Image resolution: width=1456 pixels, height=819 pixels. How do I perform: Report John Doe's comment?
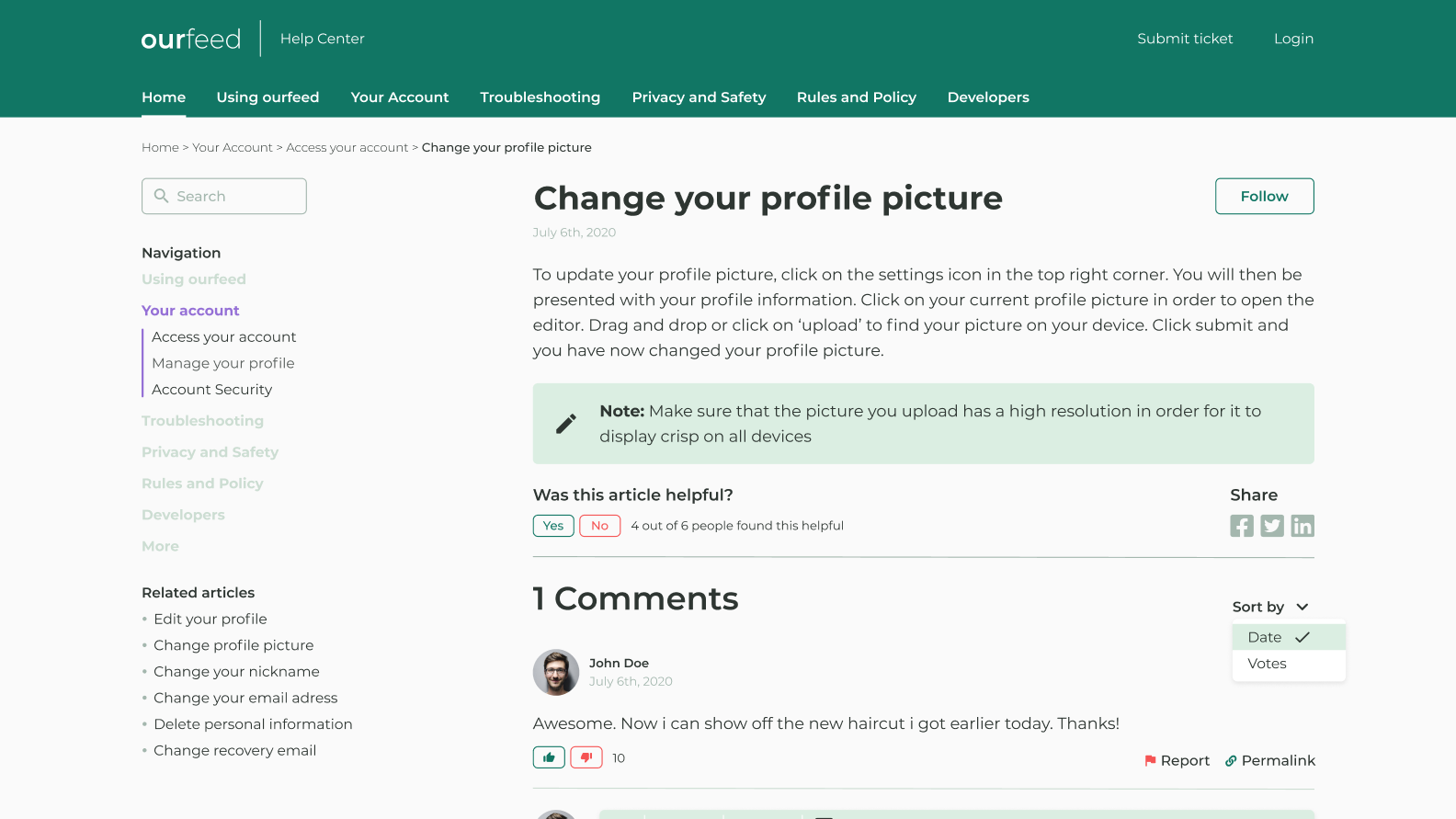pos(1177,760)
